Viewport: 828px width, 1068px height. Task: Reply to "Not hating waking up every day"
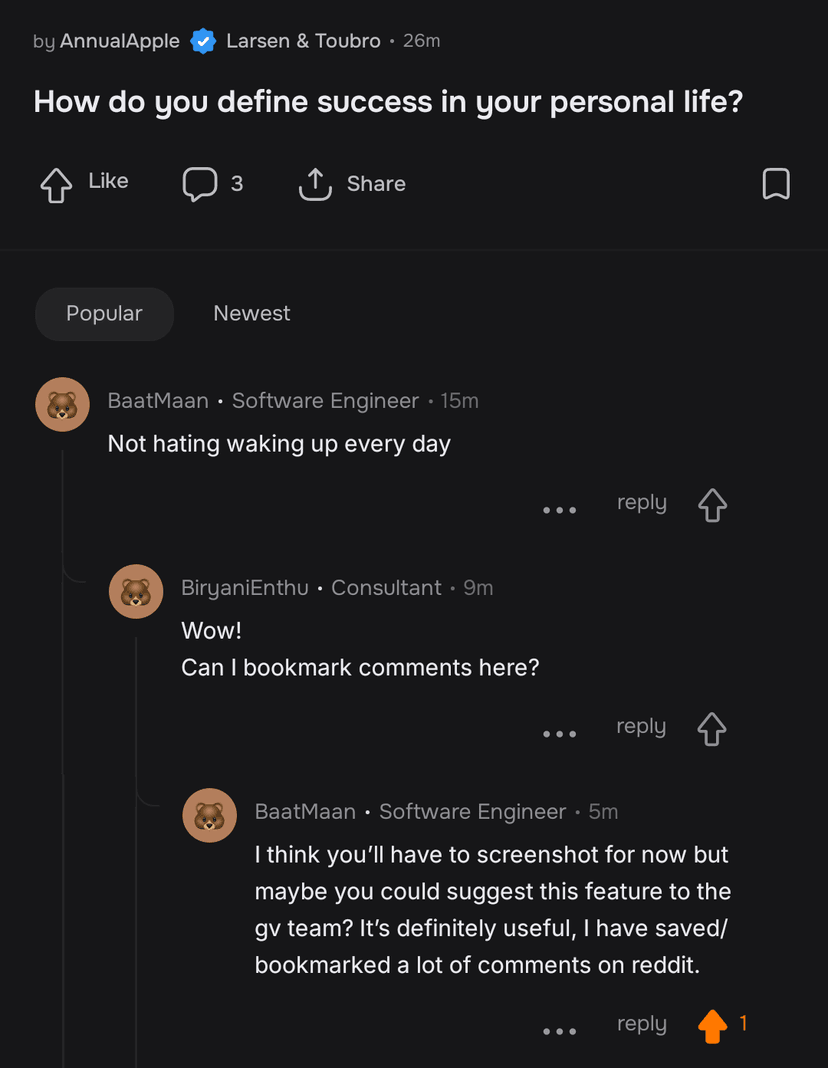tap(642, 502)
